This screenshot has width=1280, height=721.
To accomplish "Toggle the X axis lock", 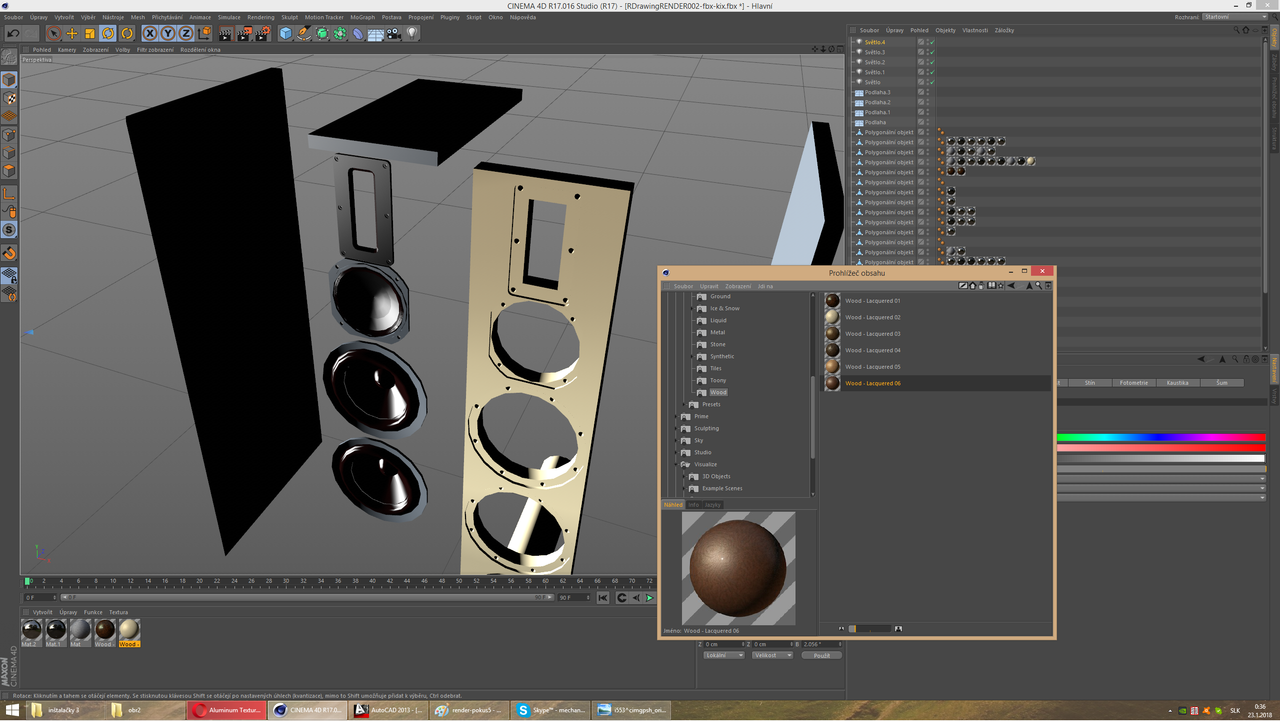I will 150,33.
